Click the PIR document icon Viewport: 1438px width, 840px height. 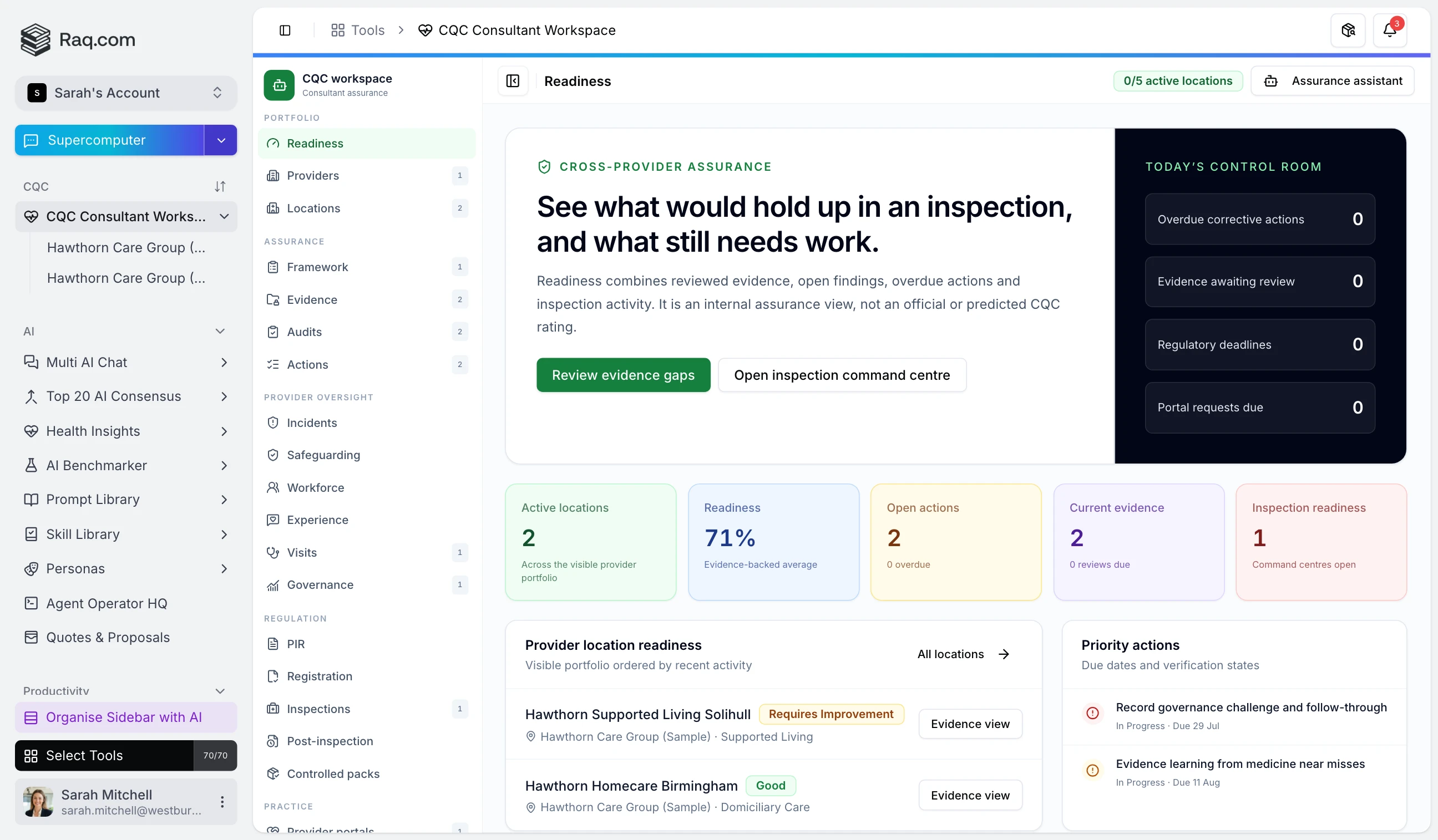273,644
